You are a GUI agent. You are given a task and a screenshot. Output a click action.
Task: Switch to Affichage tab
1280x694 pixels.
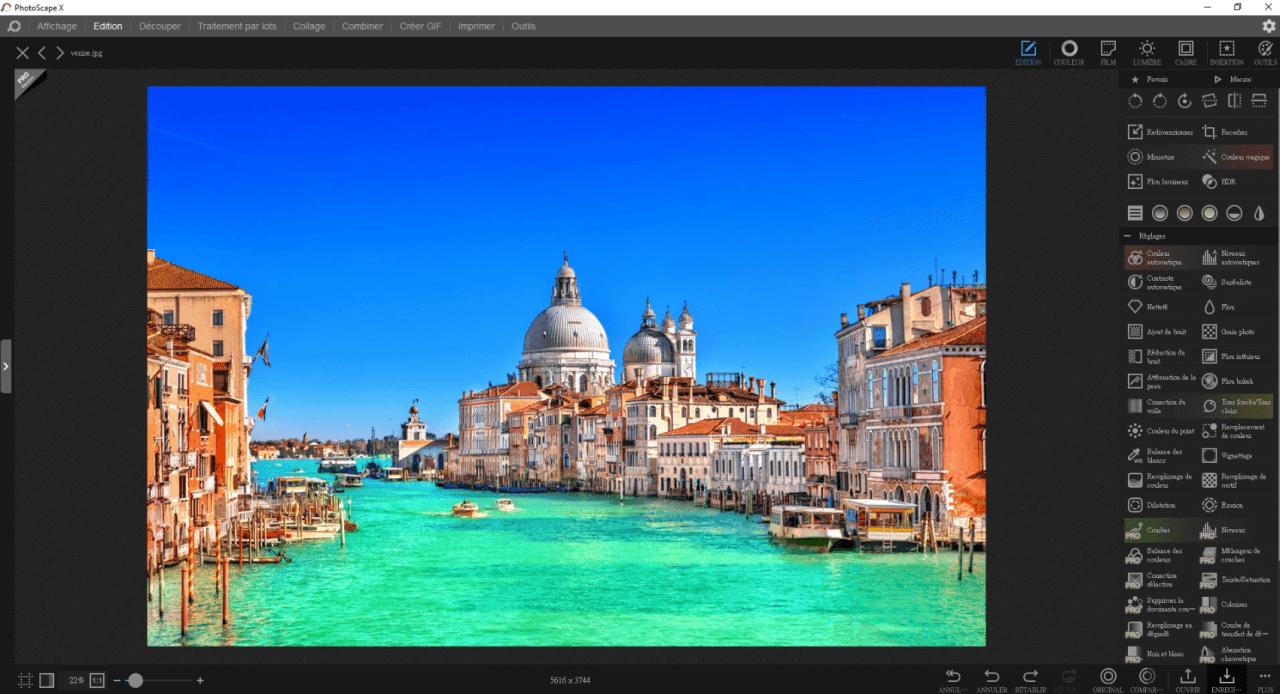[57, 26]
